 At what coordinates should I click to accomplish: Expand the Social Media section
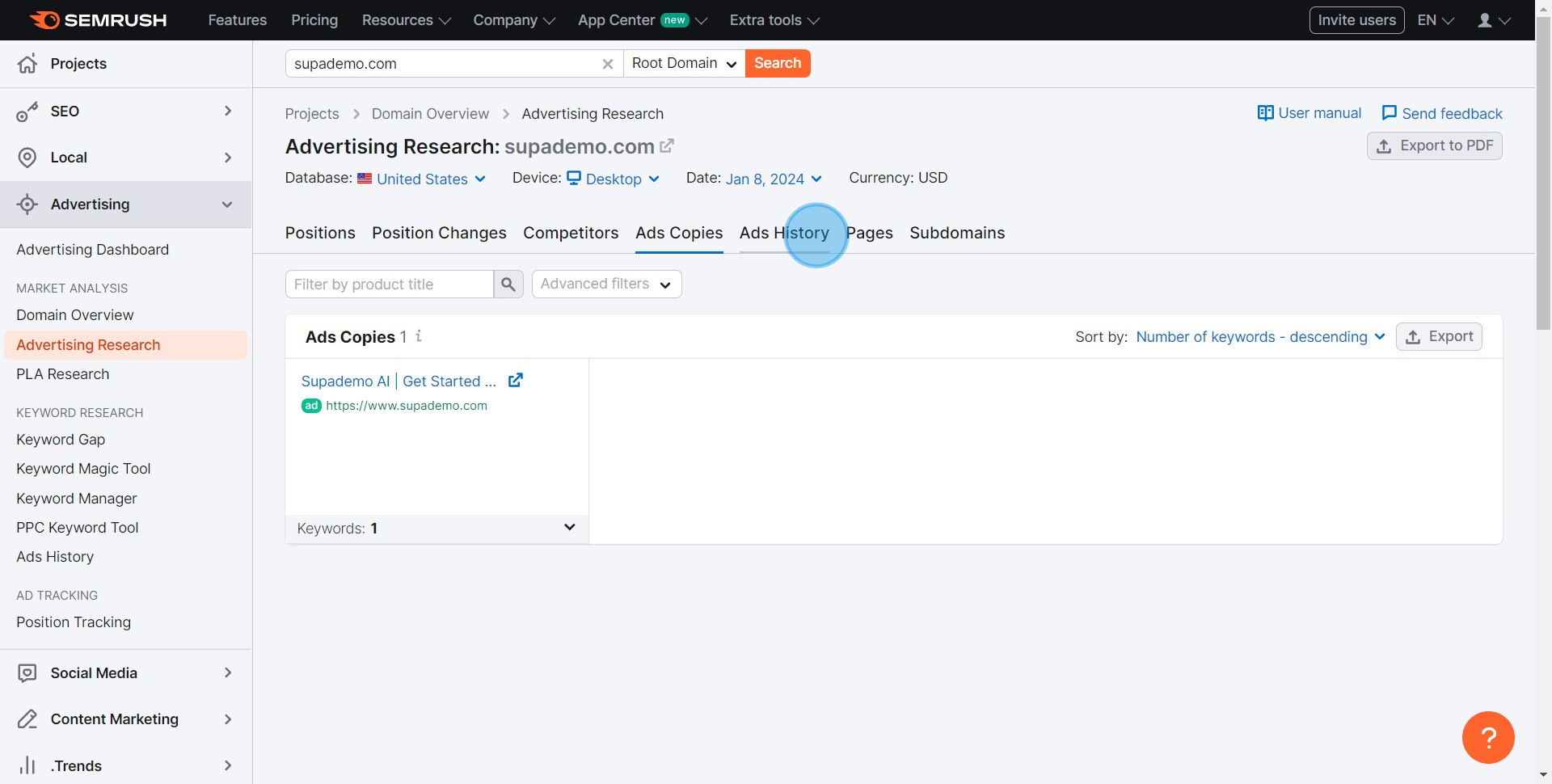228,672
